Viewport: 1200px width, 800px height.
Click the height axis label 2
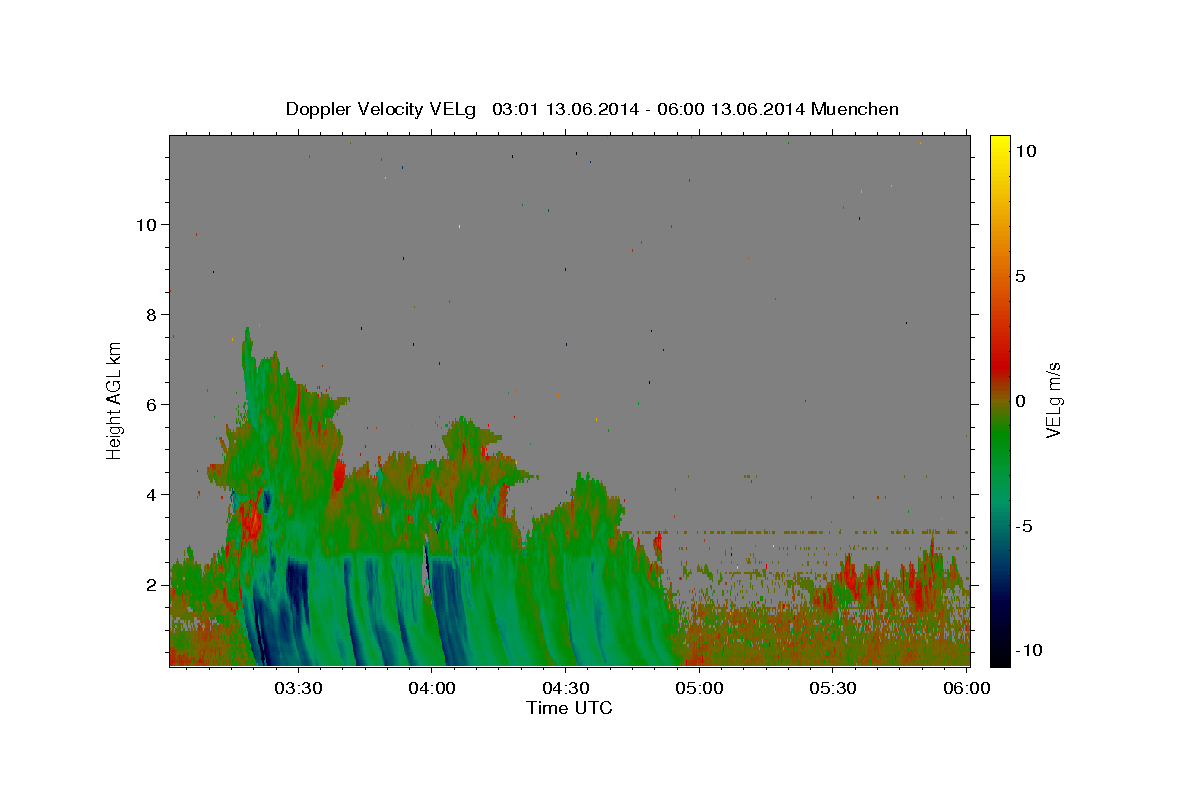152,585
